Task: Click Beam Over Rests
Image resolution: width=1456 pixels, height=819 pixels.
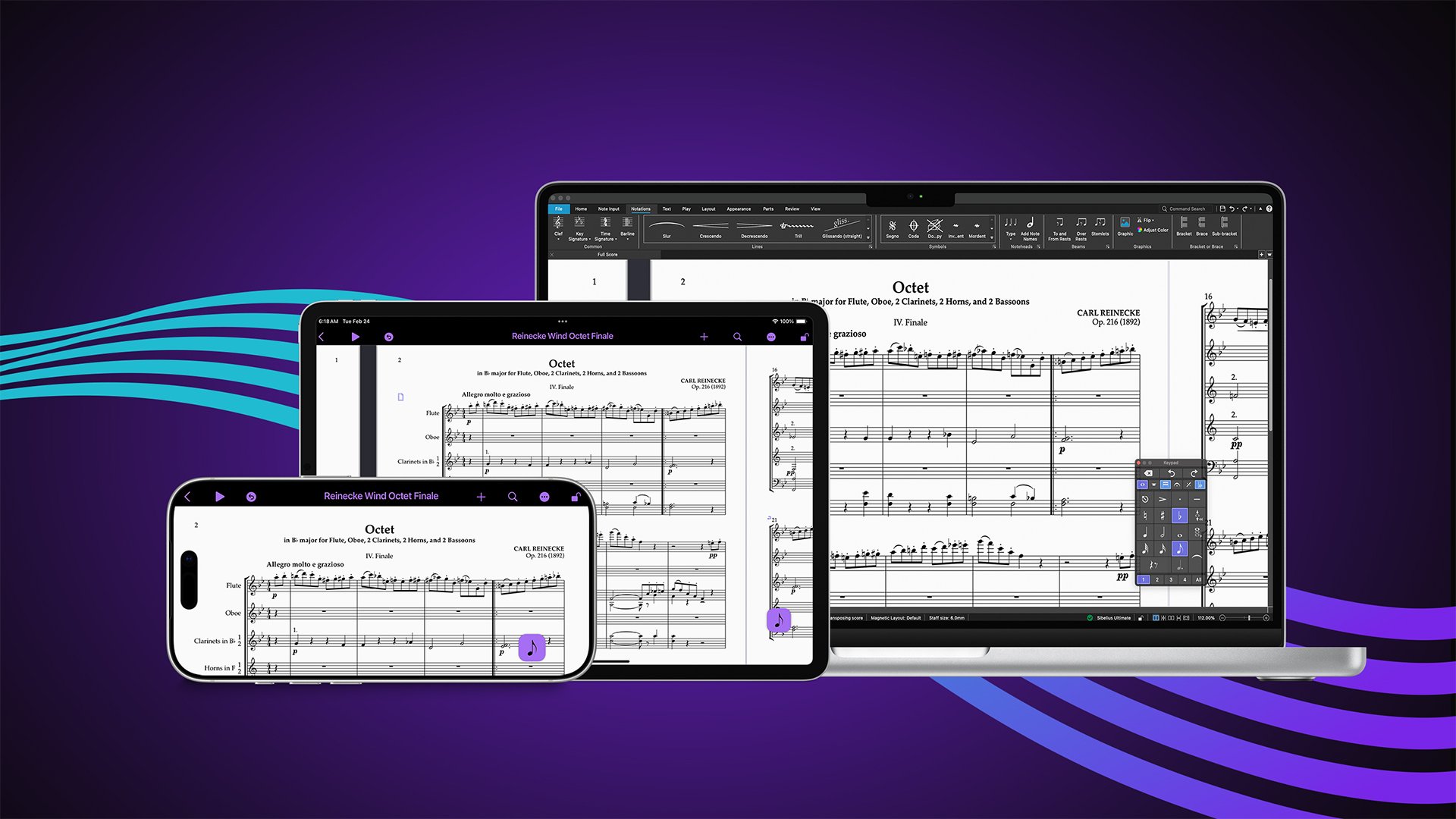Action: 1081,229
